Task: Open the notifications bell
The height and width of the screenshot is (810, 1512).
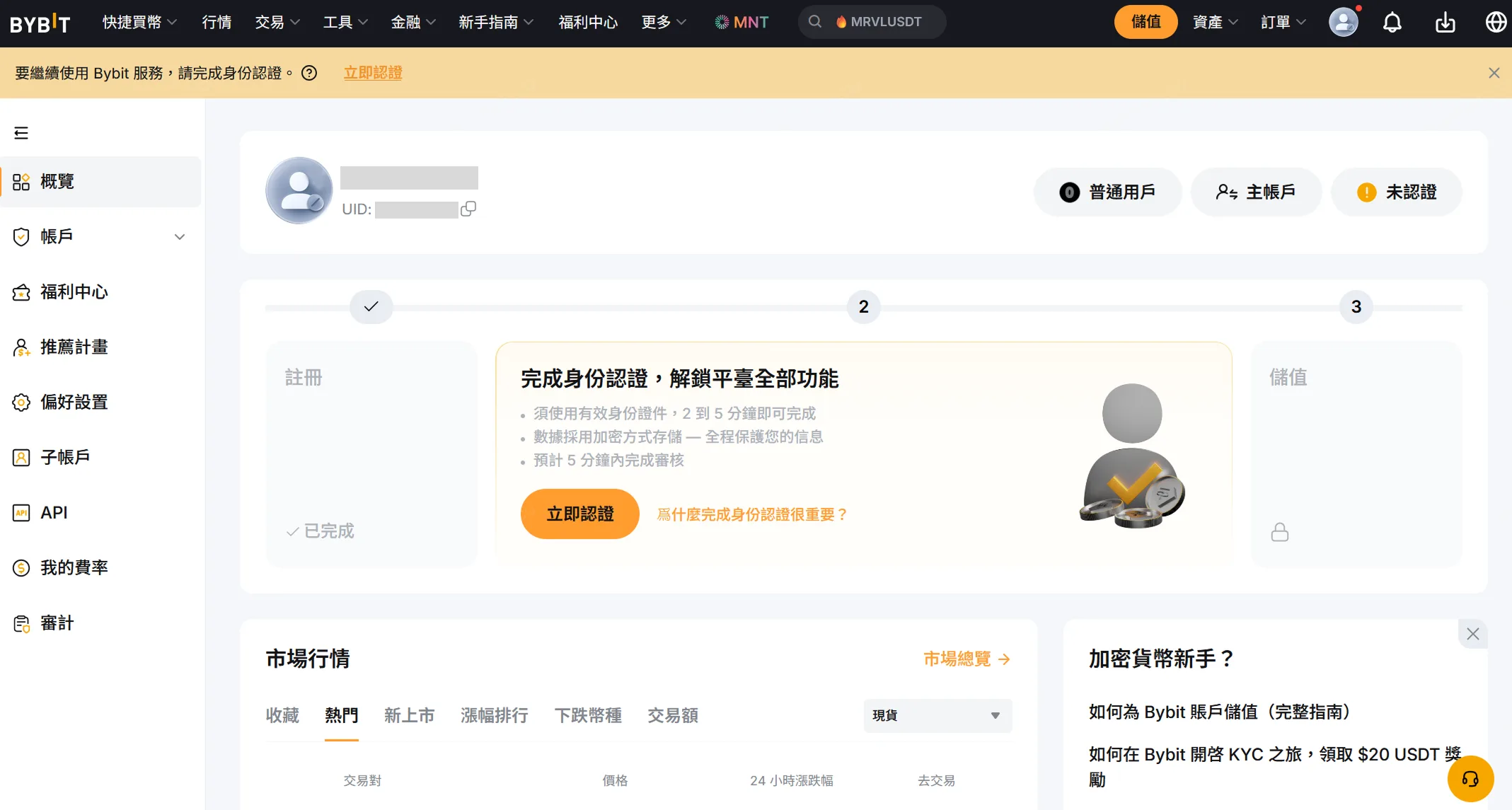Action: coord(1392,23)
